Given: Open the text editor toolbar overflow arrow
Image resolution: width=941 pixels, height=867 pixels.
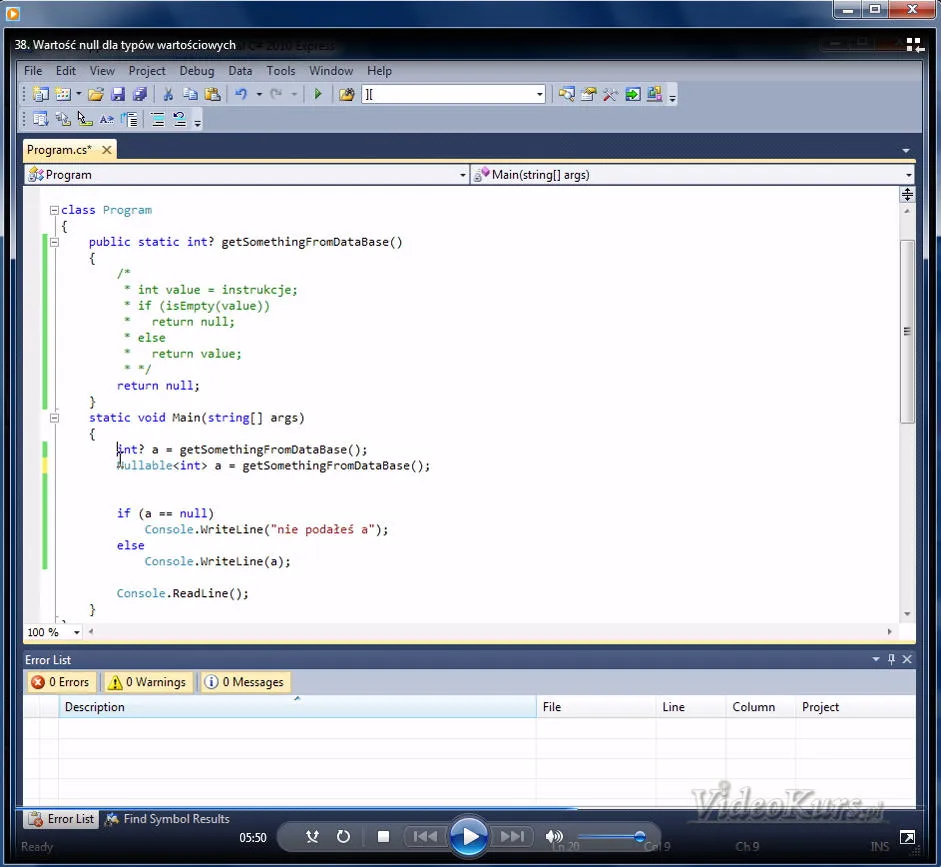Looking at the screenshot, I should tap(197, 122).
